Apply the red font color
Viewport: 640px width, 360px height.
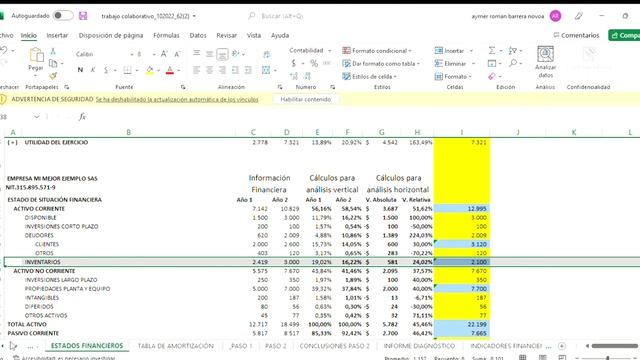tap(170, 70)
